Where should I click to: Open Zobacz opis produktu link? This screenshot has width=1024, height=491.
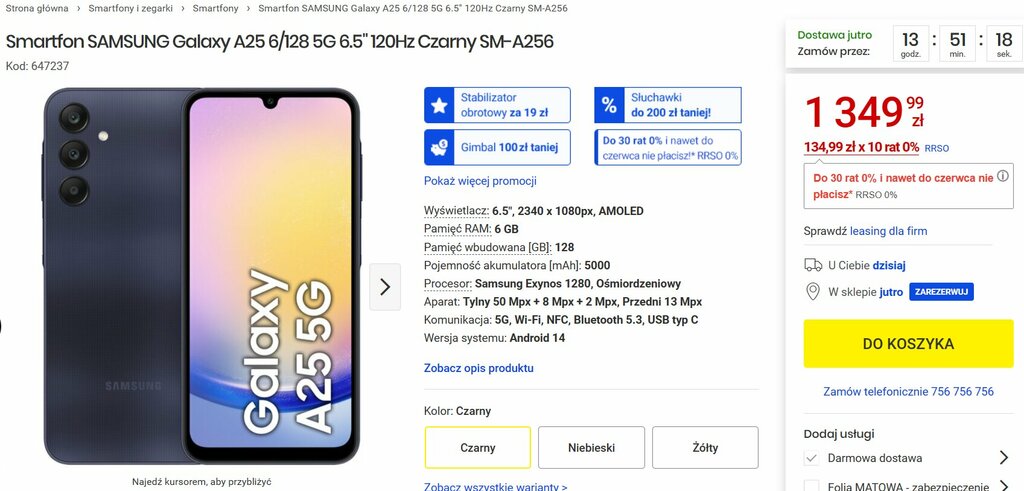pos(479,368)
